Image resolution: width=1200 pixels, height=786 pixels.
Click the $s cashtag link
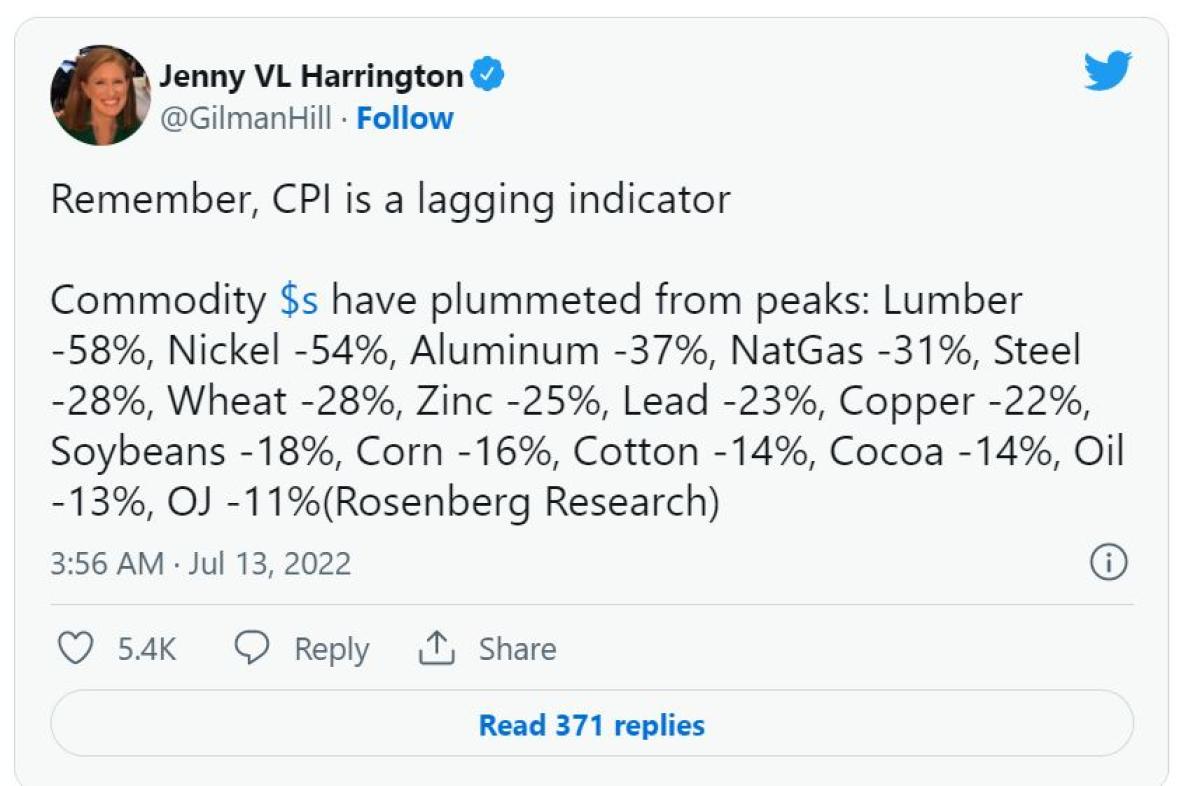(x=299, y=300)
